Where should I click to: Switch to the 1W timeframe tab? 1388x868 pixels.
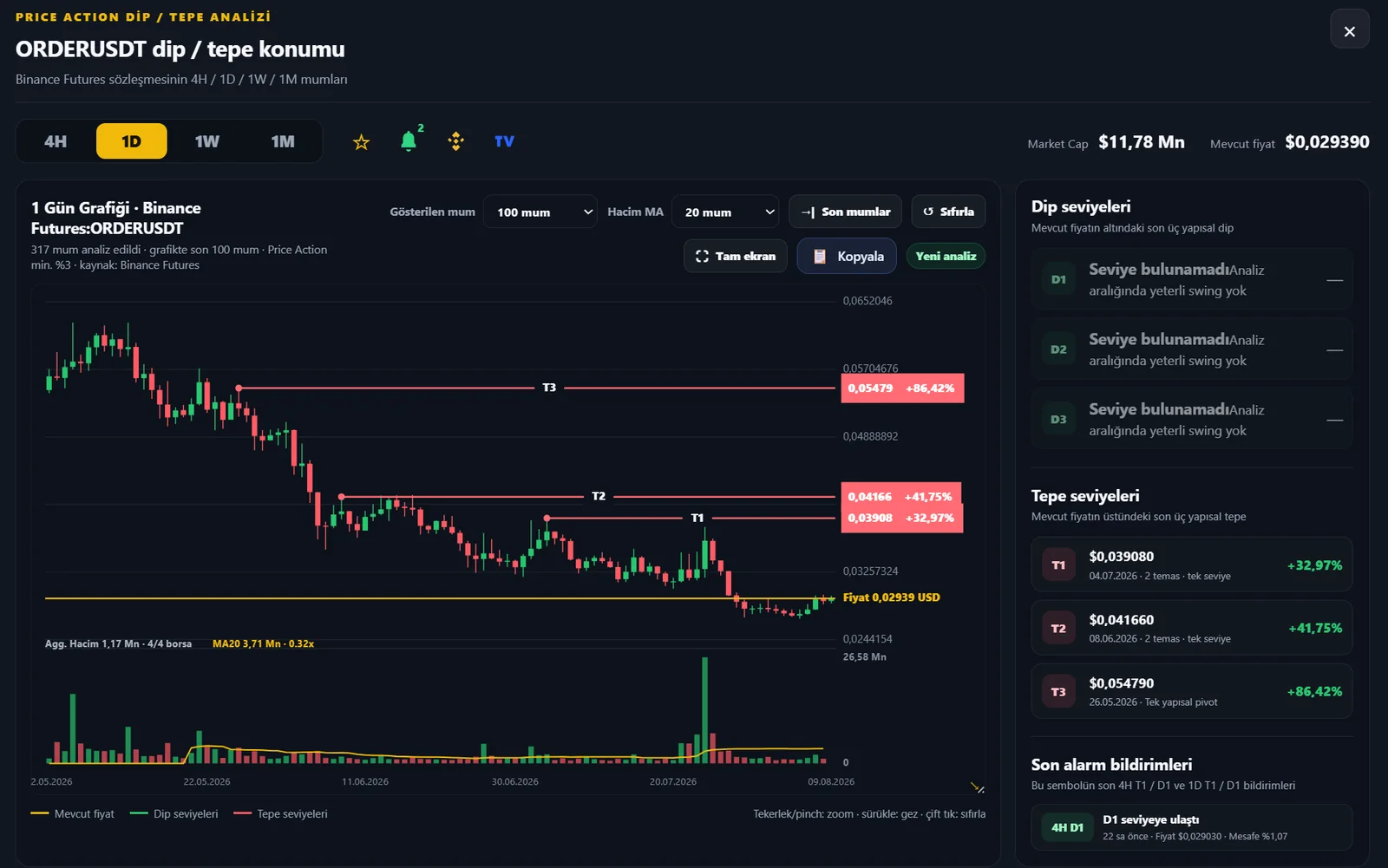(206, 141)
